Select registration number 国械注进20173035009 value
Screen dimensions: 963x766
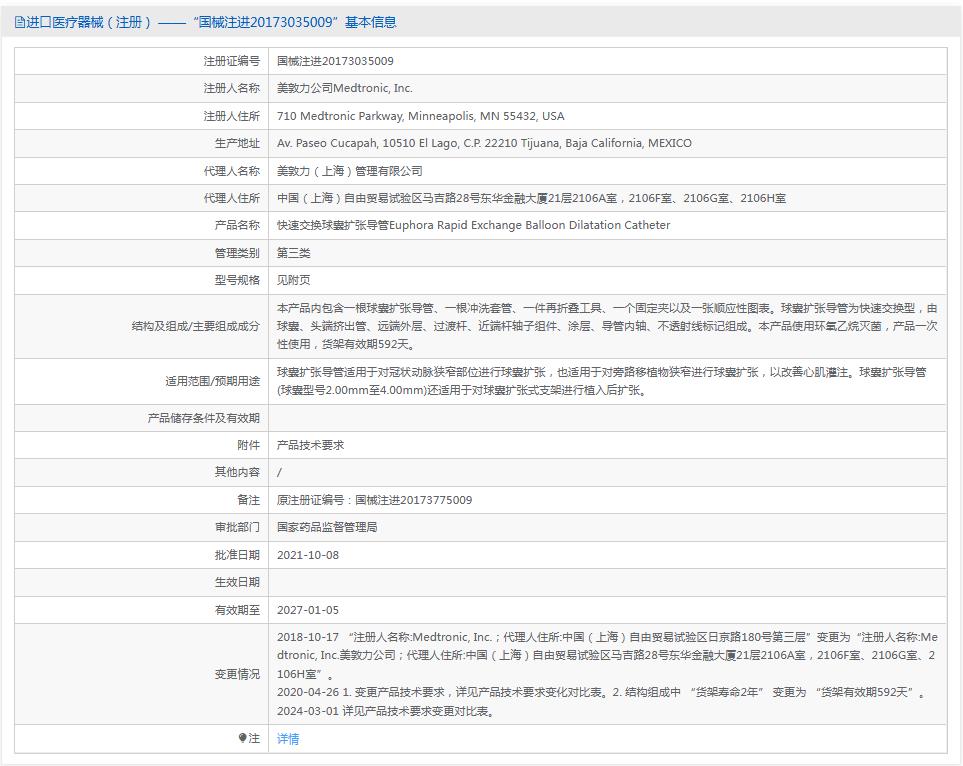tap(335, 61)
